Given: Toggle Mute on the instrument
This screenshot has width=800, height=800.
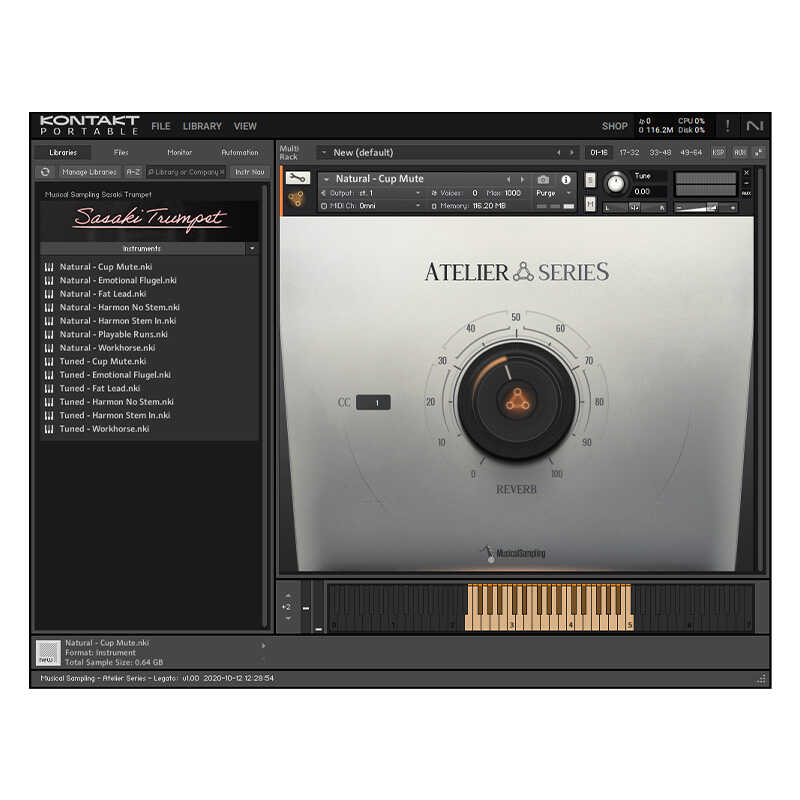Looking at the screenshot, I should pos(590,204).
